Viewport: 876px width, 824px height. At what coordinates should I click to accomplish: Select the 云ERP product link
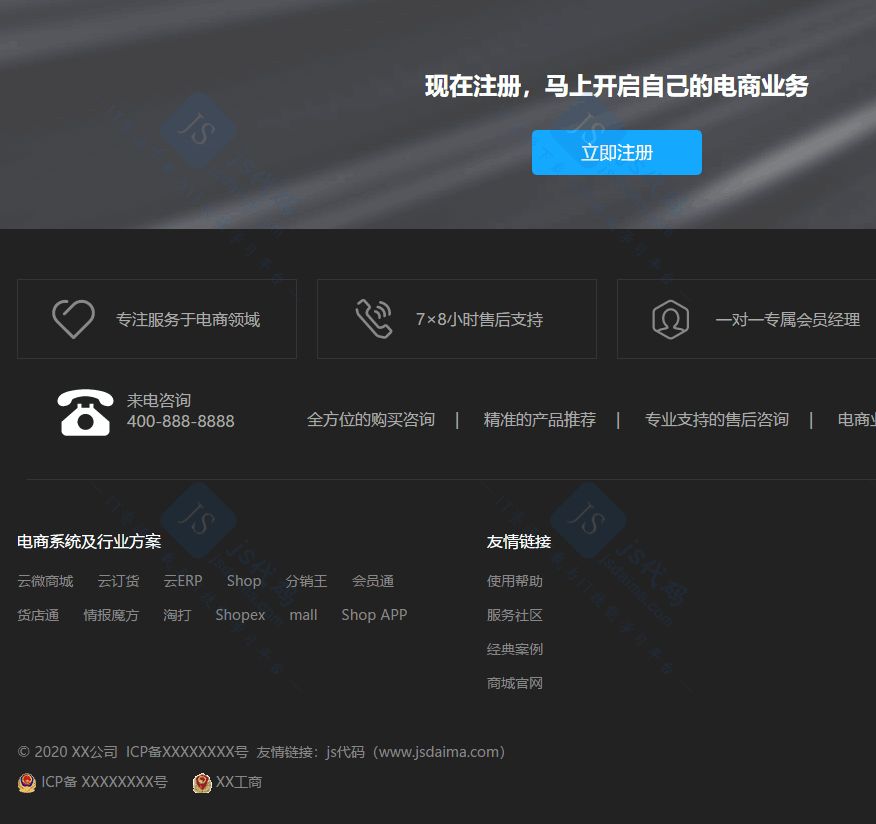click(x=183, y=581)
